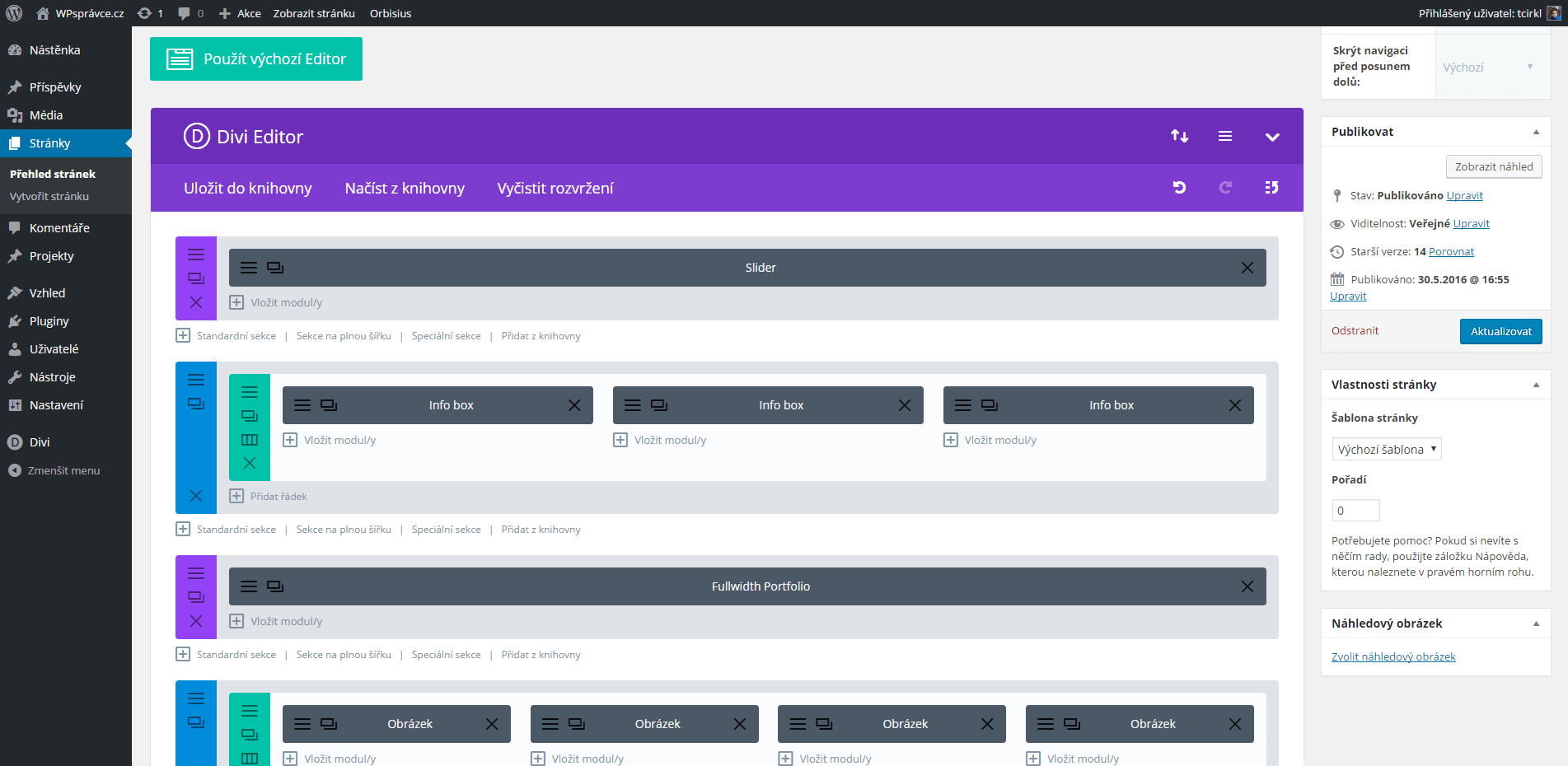Image resolution: width=1568 pixels, height=766 pixels.
Task: Add row via Přidat řádek
Action: (x=269, y=496)
